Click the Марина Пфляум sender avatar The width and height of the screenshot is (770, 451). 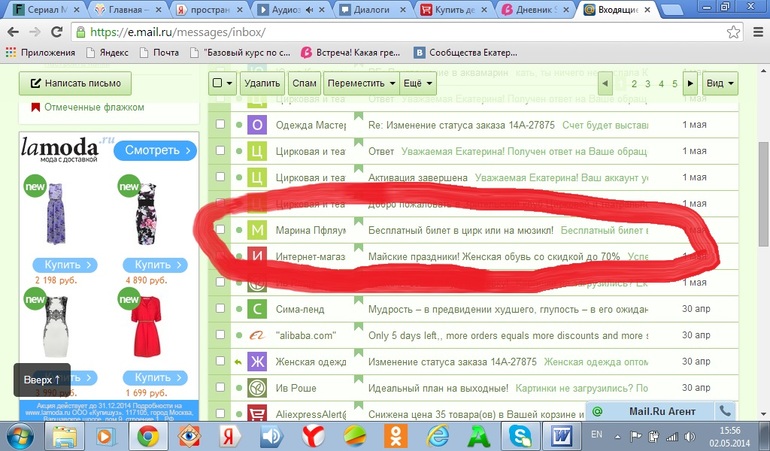pos(257,230)
